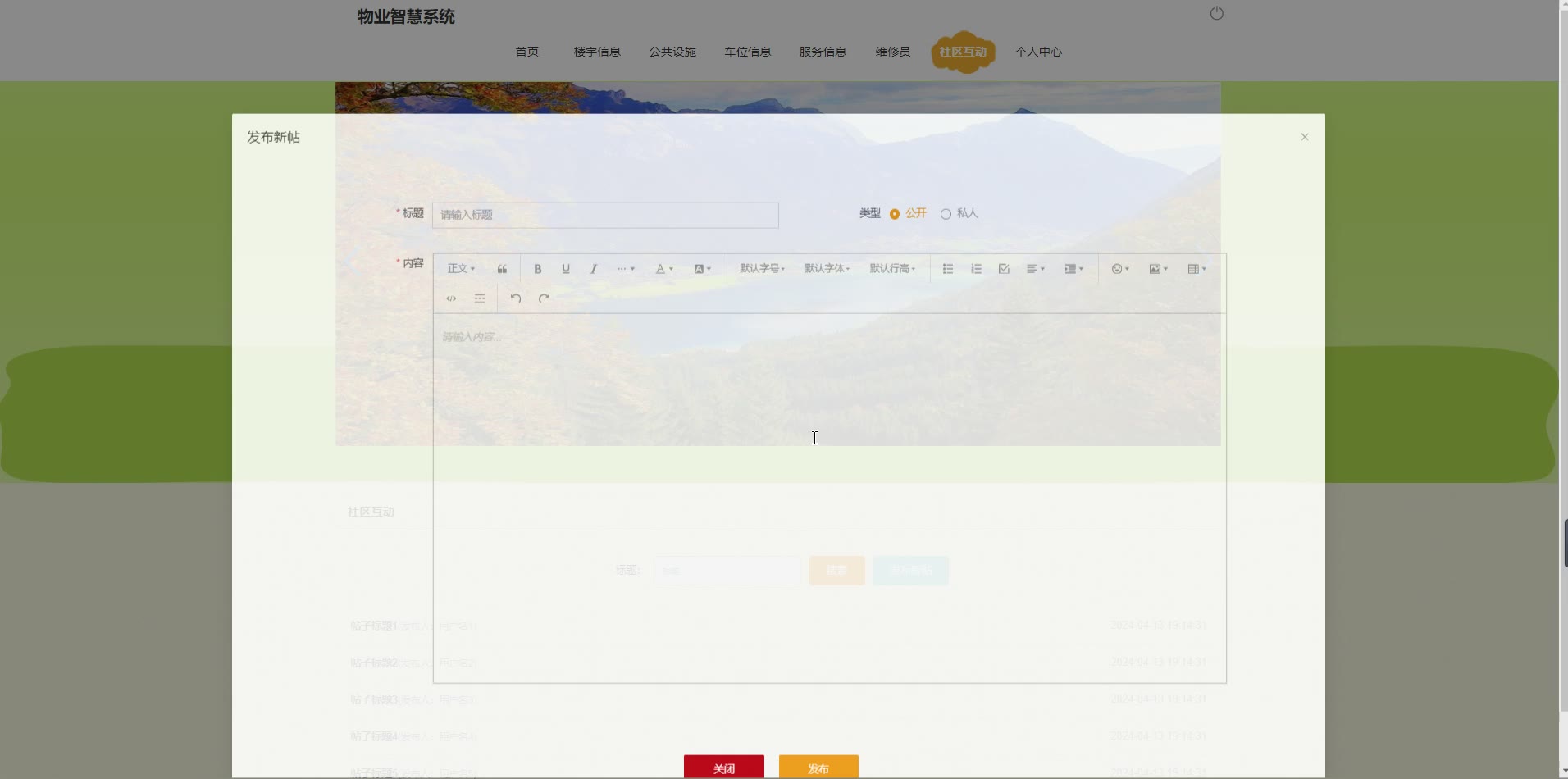Open the emoji picker dropdown
The width and height of the screenshot is (1568, 779).
coord(1120,269)
